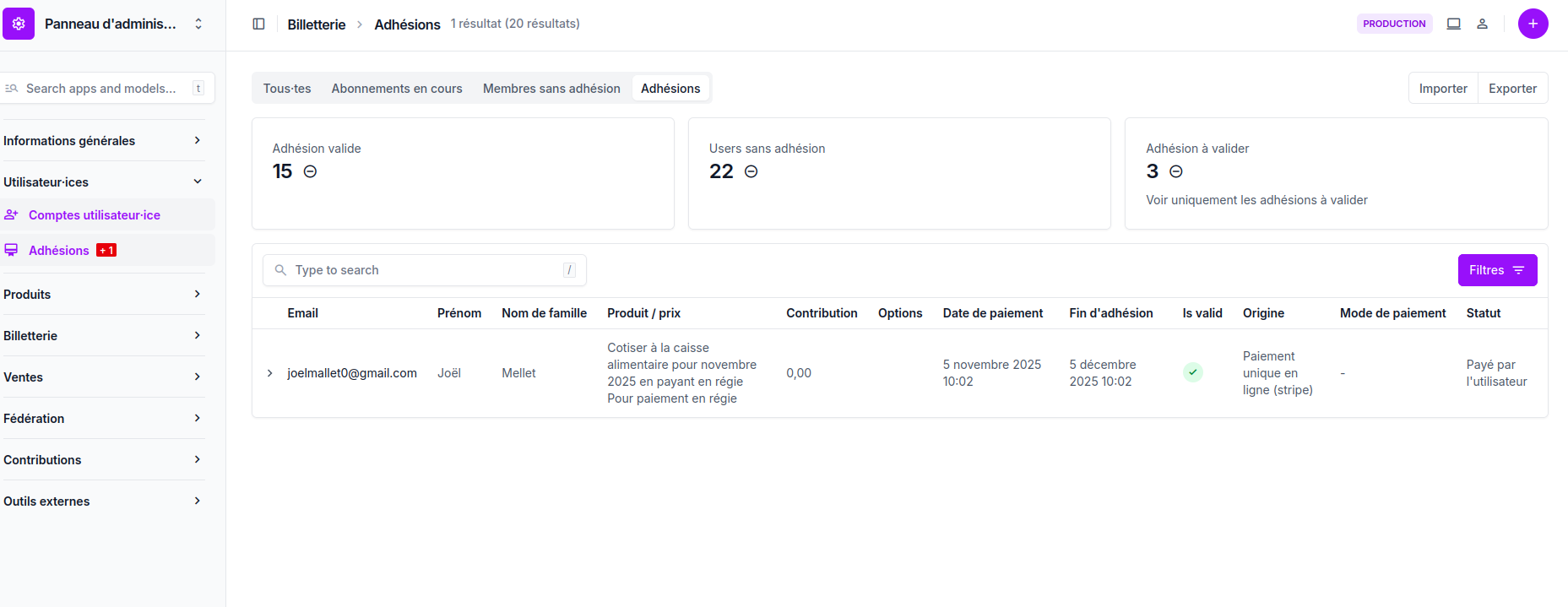Click the purple plus button
Screen dimensions: 1568x607
tap(1533, 24)
